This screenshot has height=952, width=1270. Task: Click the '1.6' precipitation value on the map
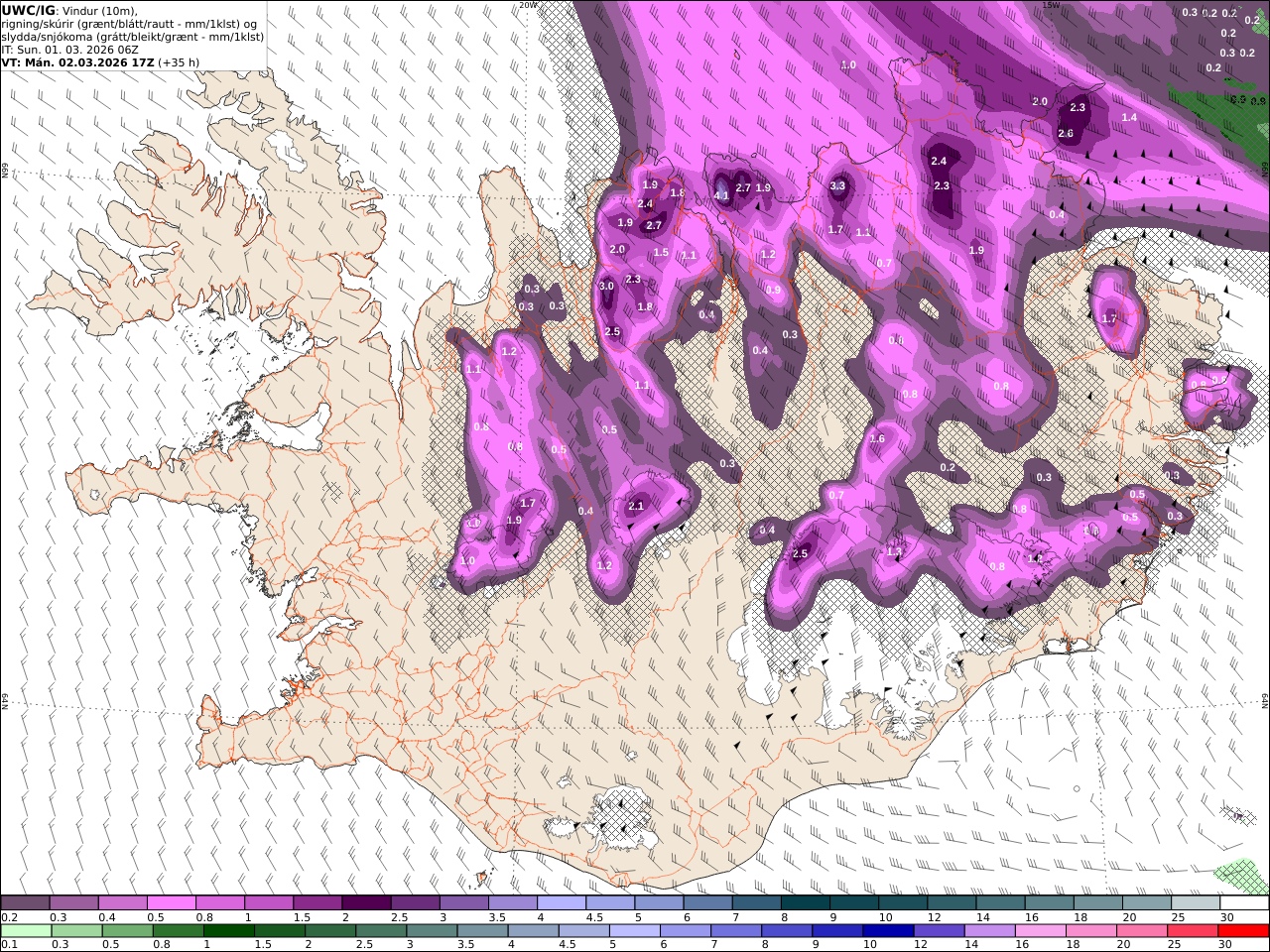click(x=877, y=438)
